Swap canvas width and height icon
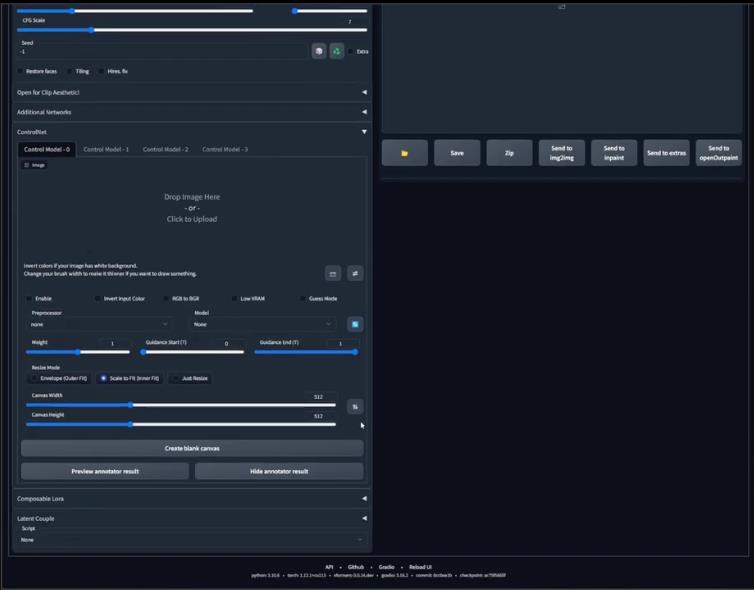This screenshot has height=590, width=754. (355, 407)
